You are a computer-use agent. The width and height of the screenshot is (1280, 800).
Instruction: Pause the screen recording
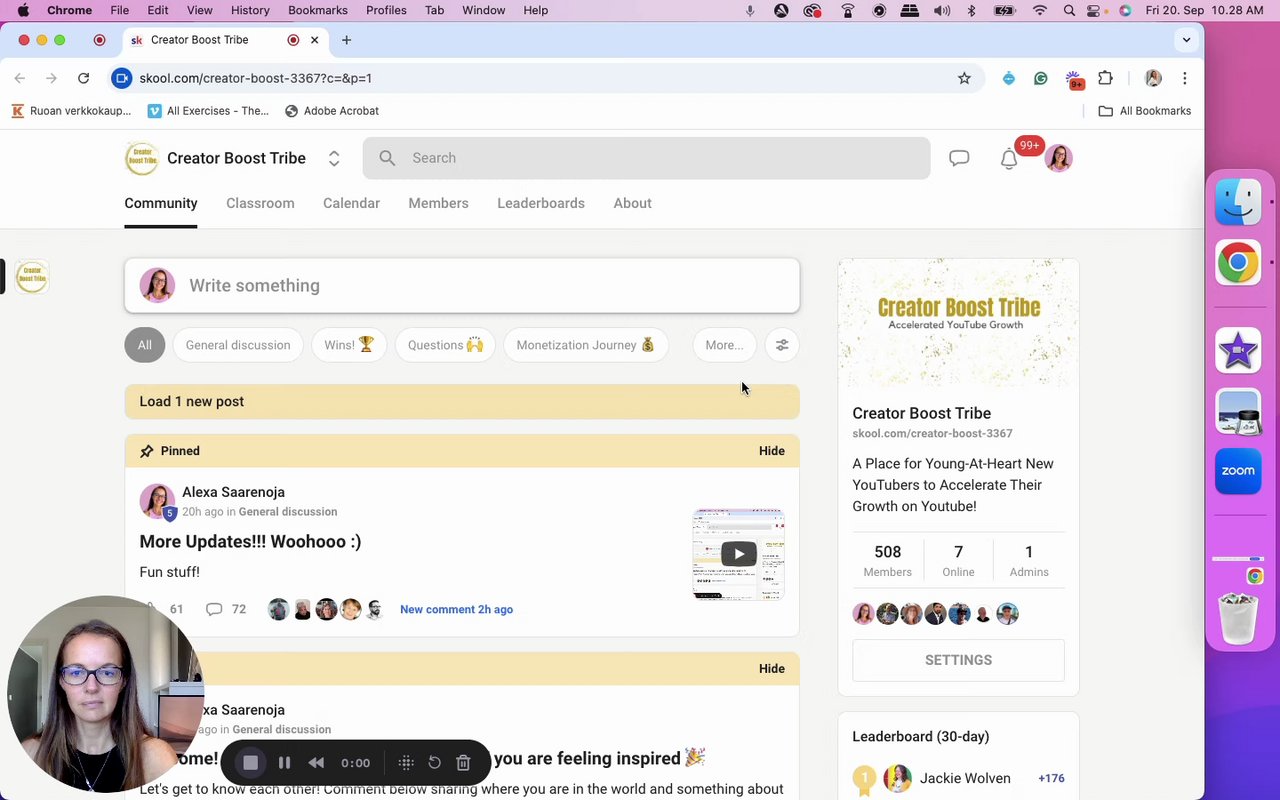coord(284,763)
